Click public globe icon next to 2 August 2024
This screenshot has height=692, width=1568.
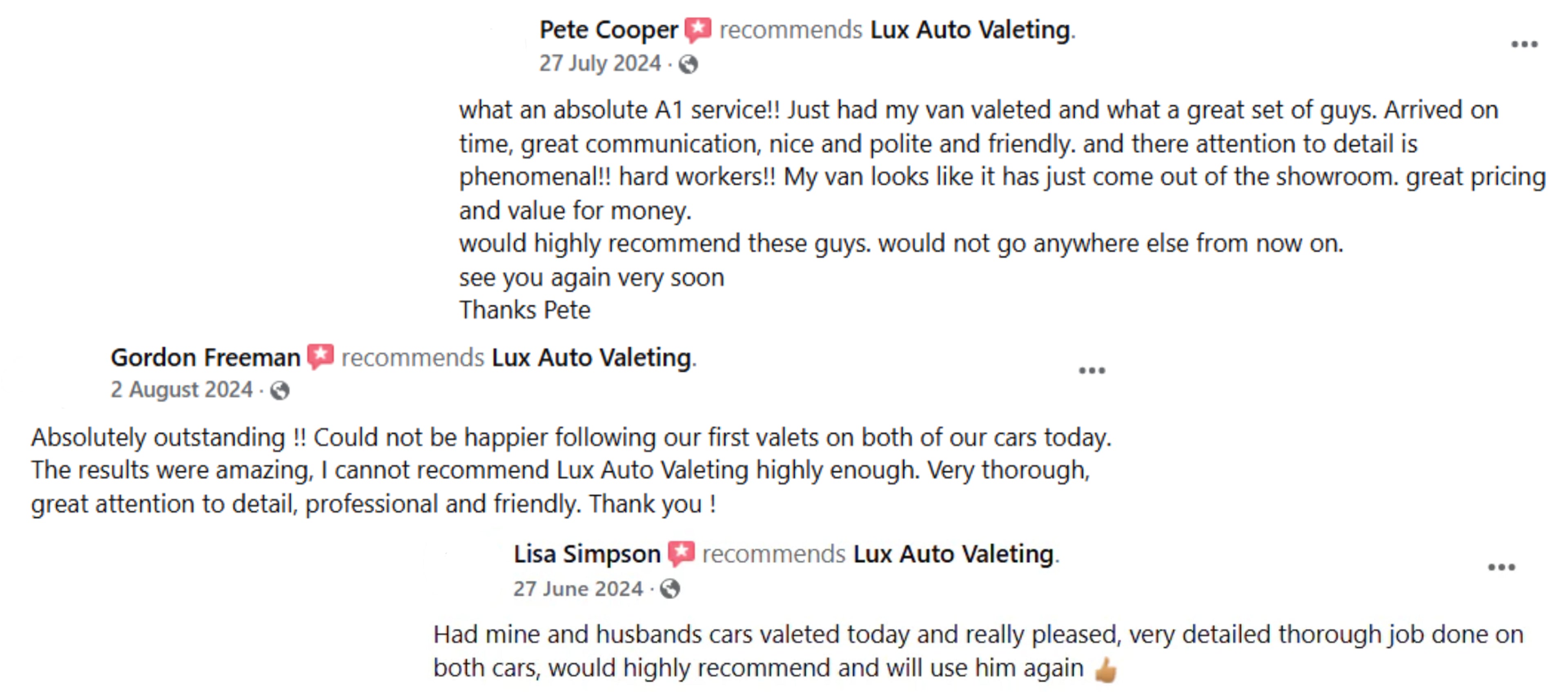pos(279,391)
